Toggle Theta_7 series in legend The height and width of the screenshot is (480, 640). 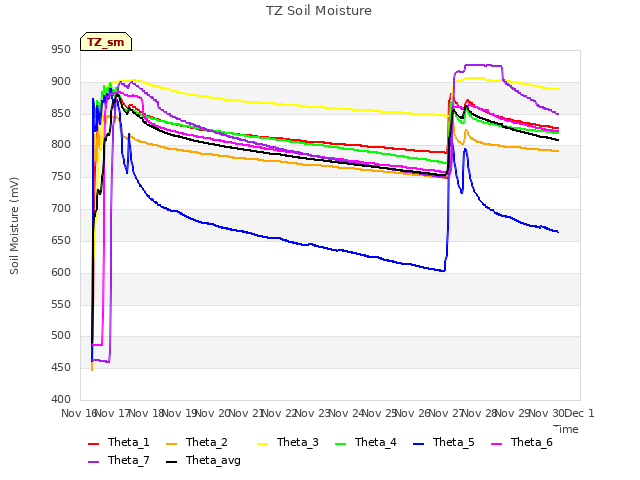119,460
